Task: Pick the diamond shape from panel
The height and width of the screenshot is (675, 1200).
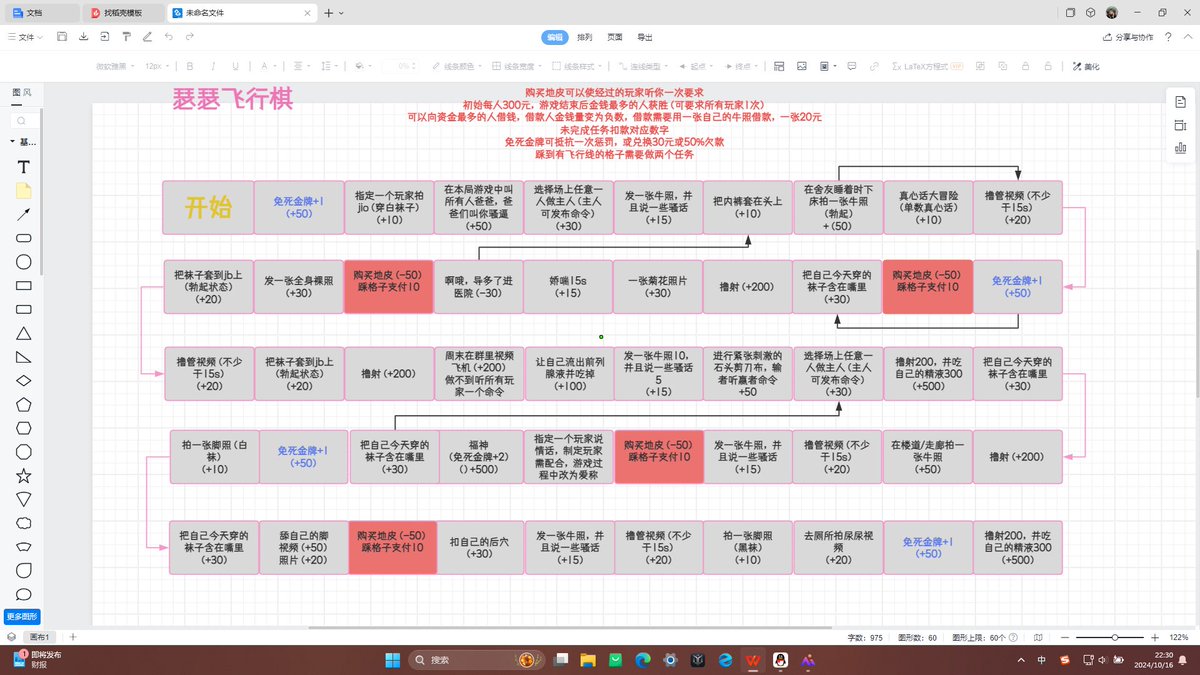Action: pyautogui.click(x=24, y=380)
